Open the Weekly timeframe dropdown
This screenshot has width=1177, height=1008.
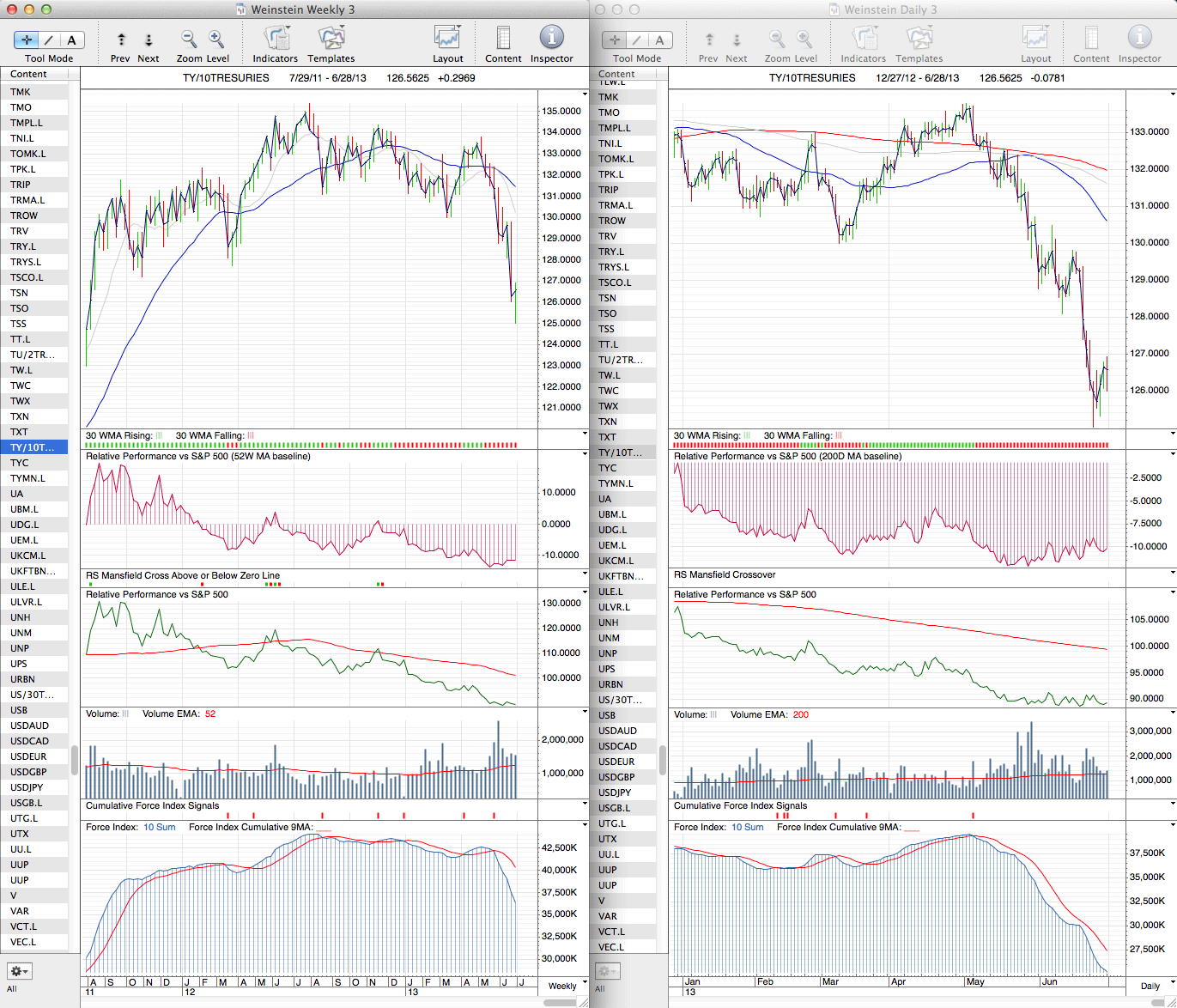coord(567,986)
